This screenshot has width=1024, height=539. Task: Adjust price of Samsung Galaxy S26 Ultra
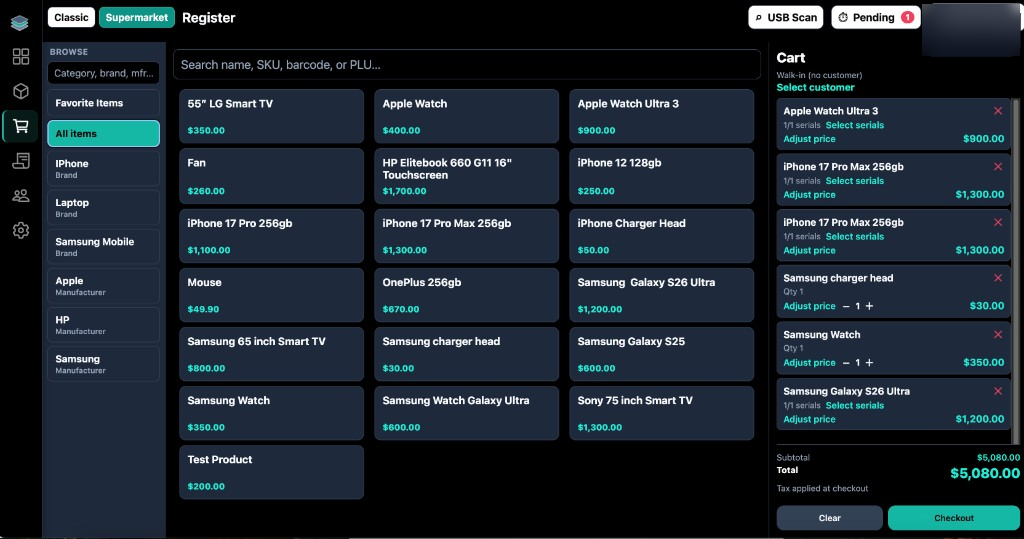(x=809, y=419)
